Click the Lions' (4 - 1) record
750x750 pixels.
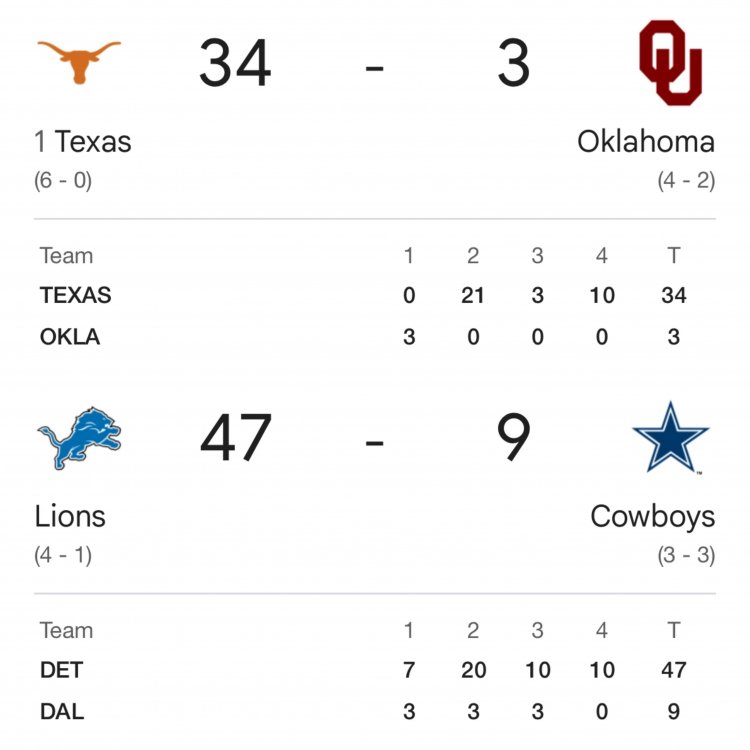click(x=63, y=555)
